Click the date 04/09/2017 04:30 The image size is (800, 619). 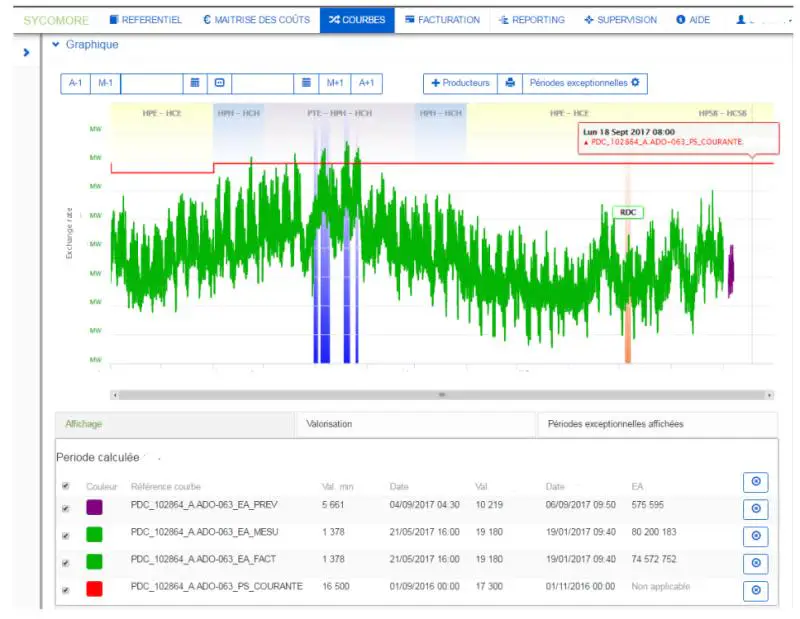click(424, 505)
